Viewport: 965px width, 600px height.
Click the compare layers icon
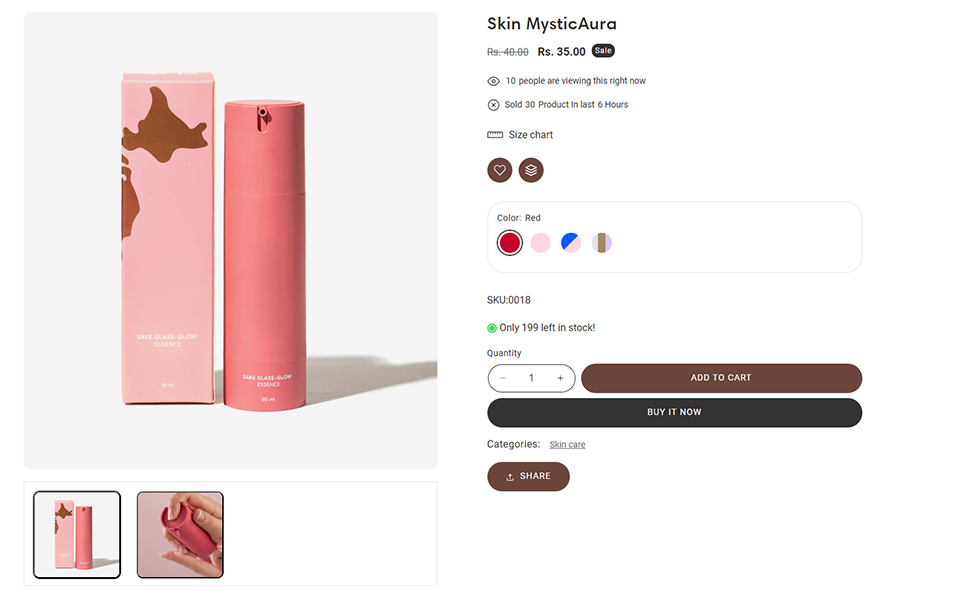click(x=531, y=170)
